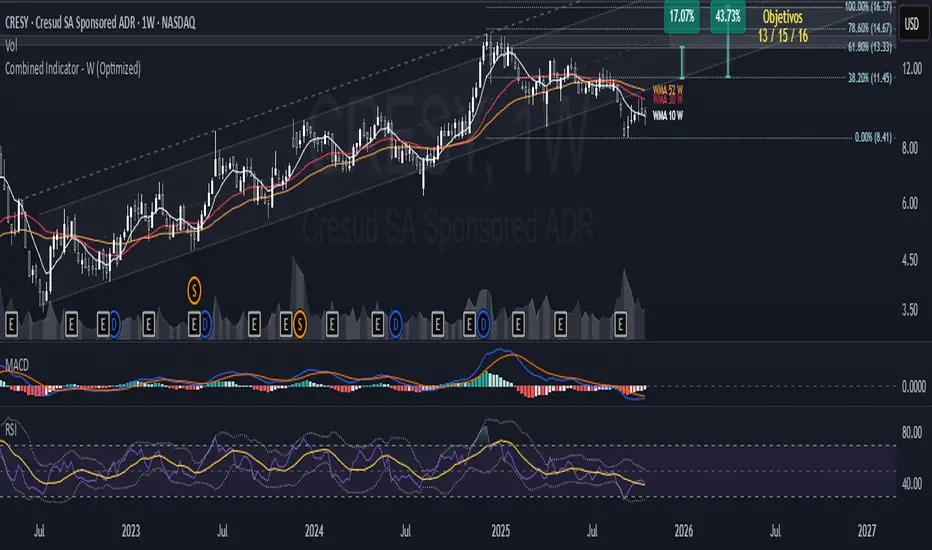Click the 78.60% (14.67) Fibonacci level label

pos(870,28)
